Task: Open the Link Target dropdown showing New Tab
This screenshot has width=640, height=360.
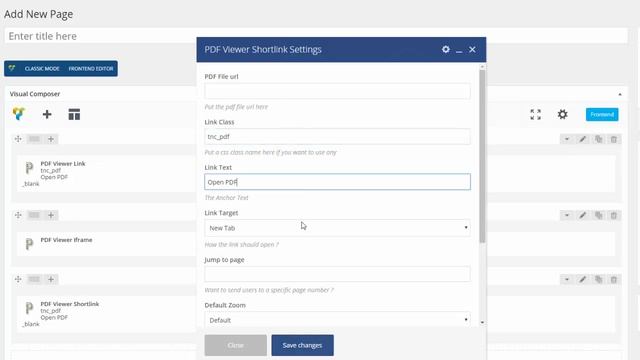Action: pyautogui.click(x=337, y=228)
